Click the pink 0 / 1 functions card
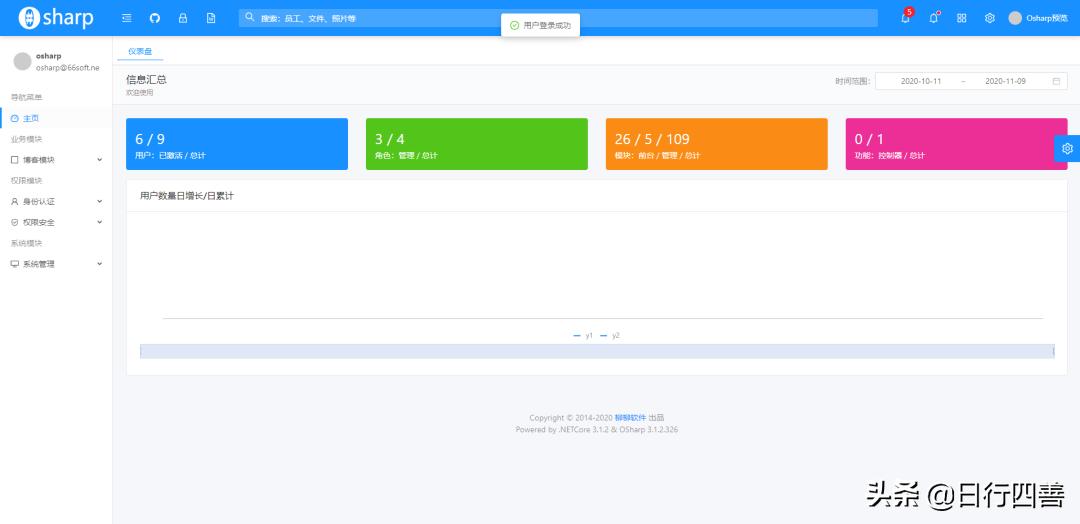1080x524 pixels. coord(957,144)
